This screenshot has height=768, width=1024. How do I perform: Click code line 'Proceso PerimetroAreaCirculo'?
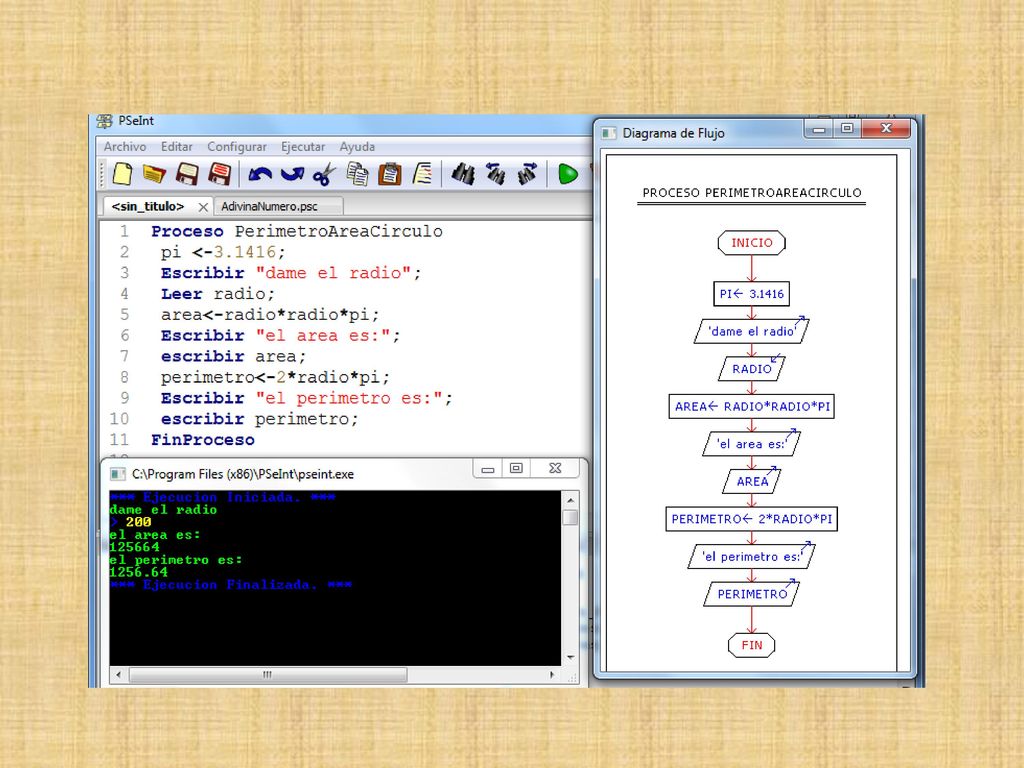296,231
